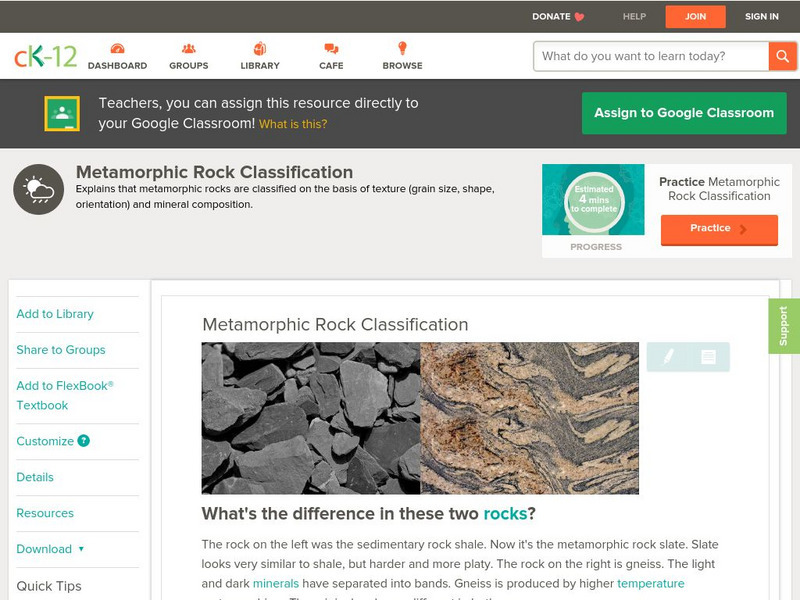Click the orange search magnifier button
Viewport: 800px width, 600px height.
click(782, 56)
